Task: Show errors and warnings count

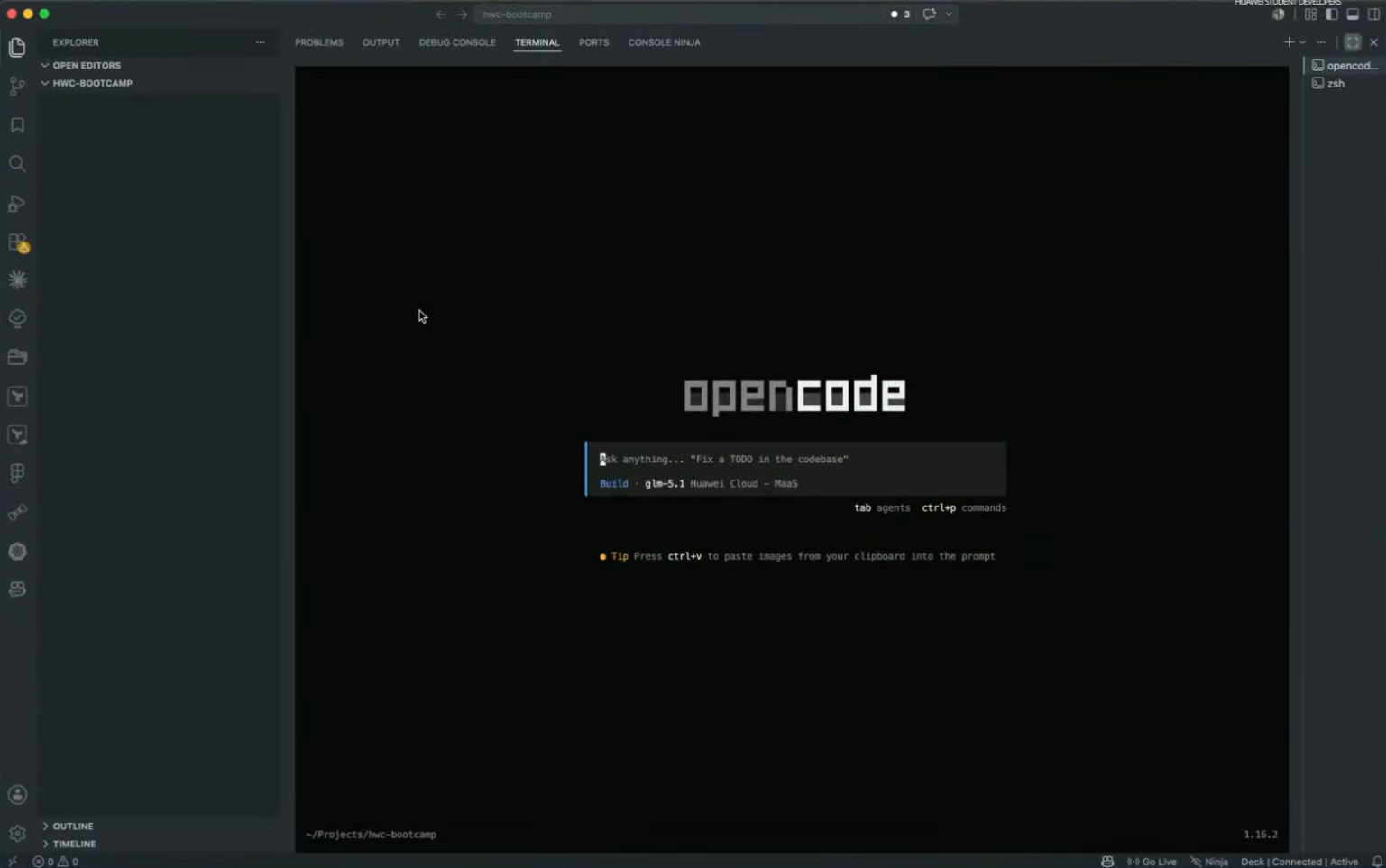Action: [56, 862]
